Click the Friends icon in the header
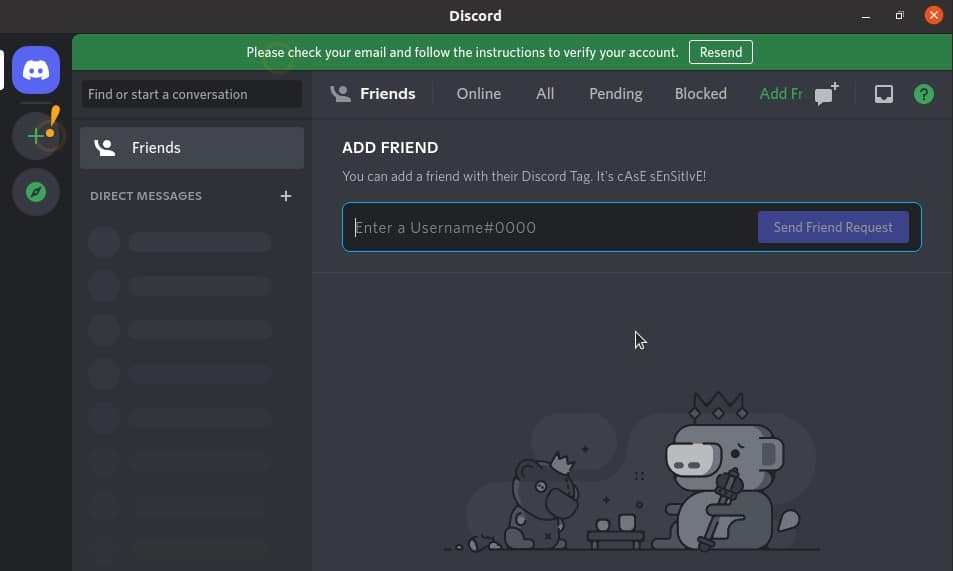The height and width of the screenshot is (571, 953). click(x=340, y=94)
